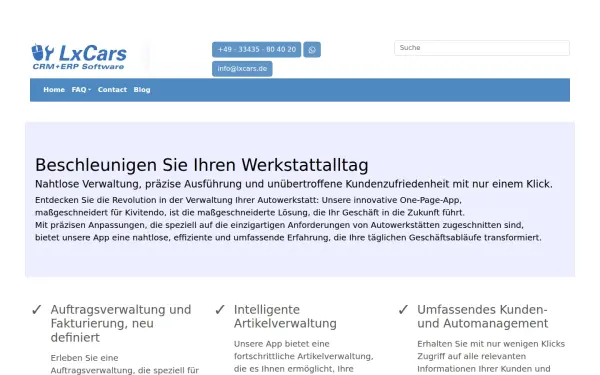Viewport: 600px width, 375px height.
Task: Go to Home in navigation bar
Action: click(54, 90)
